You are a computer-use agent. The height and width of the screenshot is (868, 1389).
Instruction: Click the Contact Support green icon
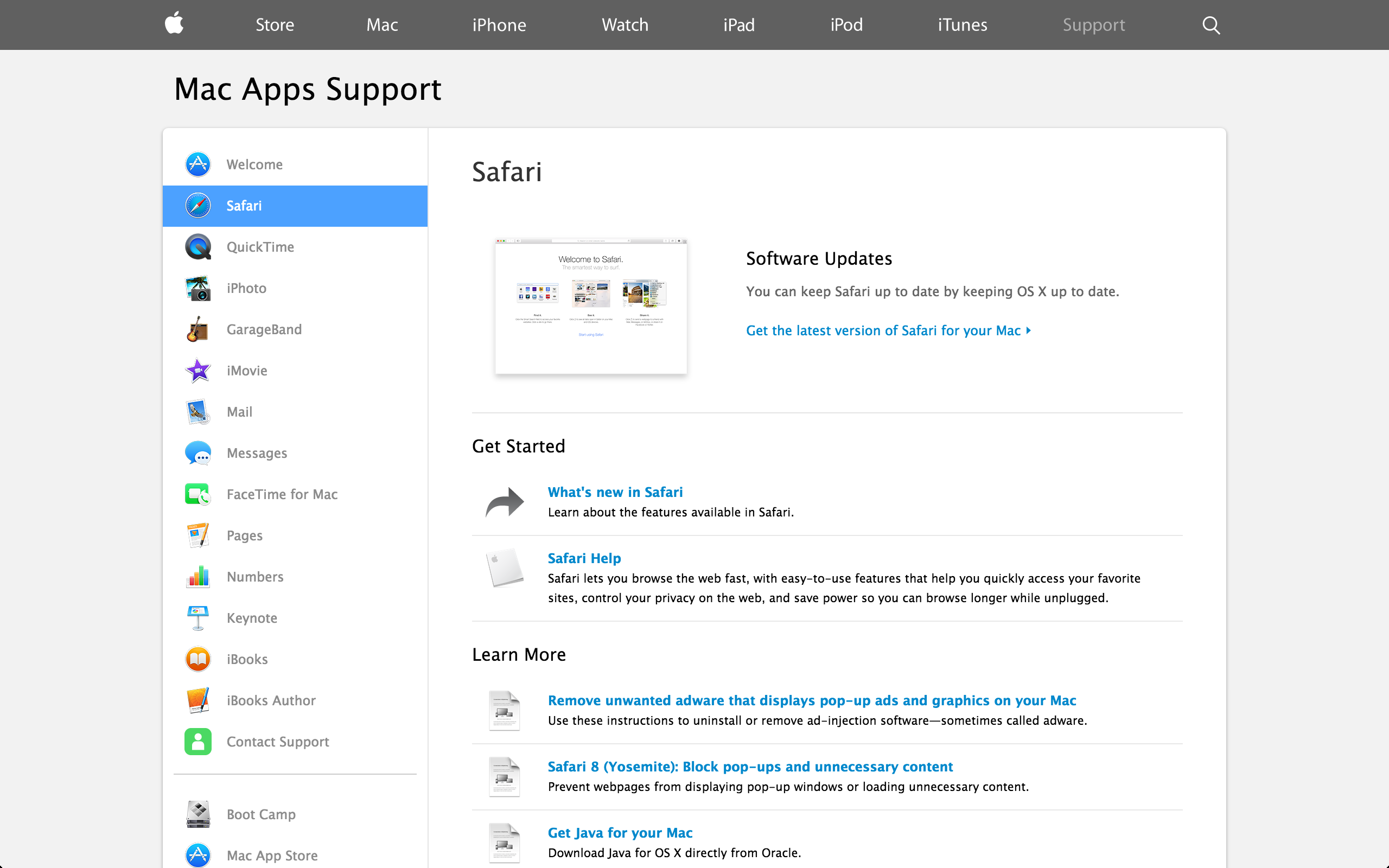pos(198,742)
